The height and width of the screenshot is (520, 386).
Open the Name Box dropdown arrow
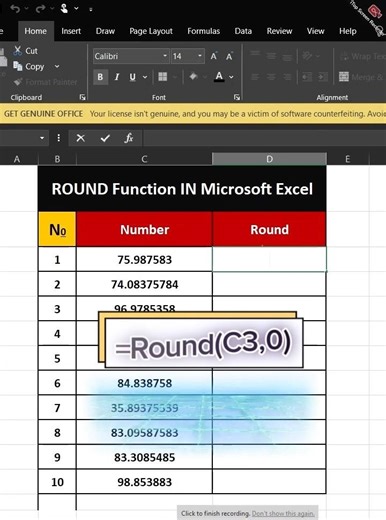[42, 138]
